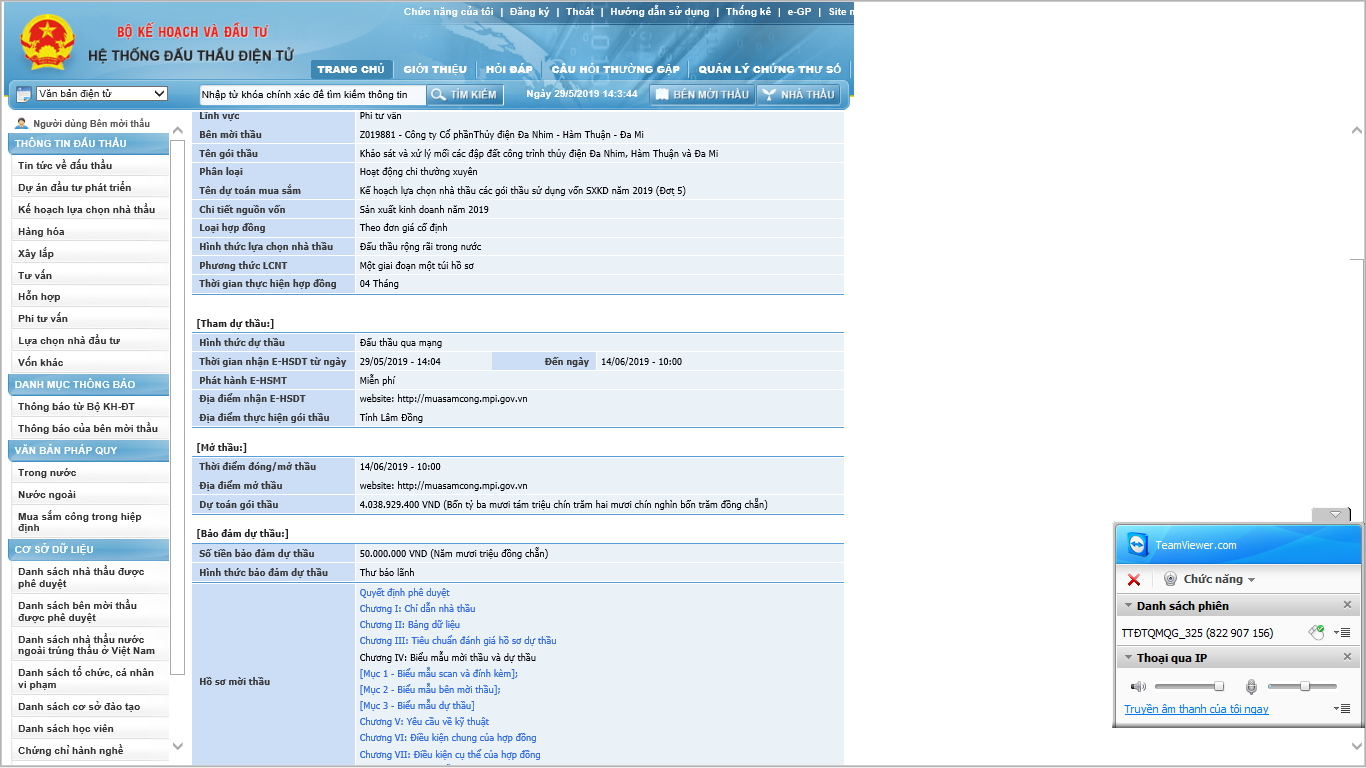Screen dimensions: 1366x768
Task: Open Mục 1 - Biểu mẫu scan và đính kèm
Action: tap(439, 673)
